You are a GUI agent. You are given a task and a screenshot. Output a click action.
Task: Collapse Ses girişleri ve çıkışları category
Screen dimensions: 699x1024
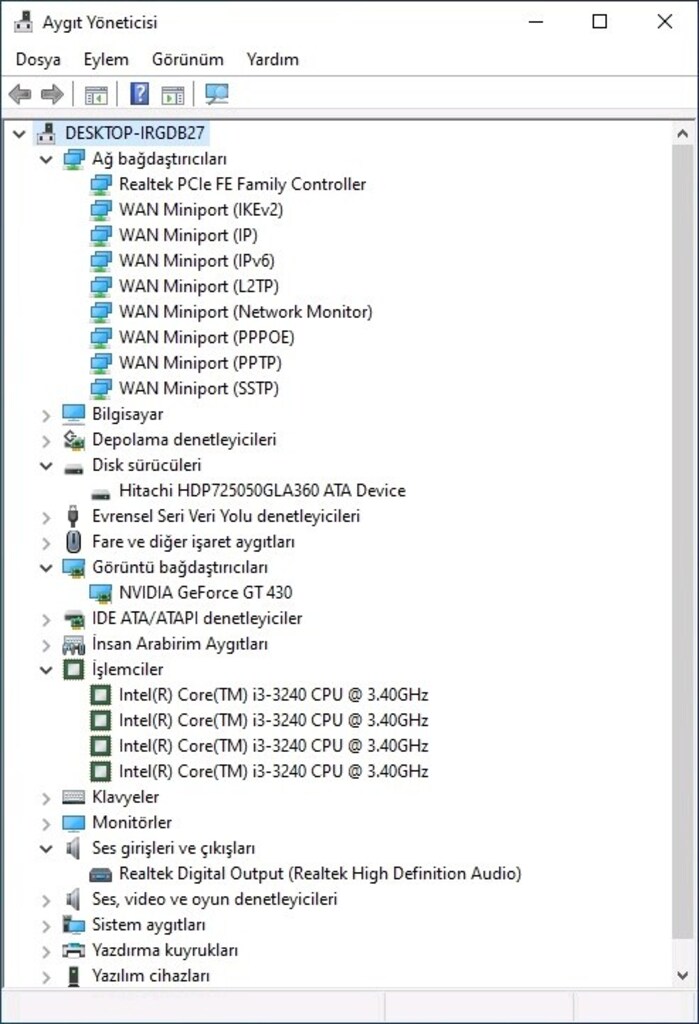[46, 848]
